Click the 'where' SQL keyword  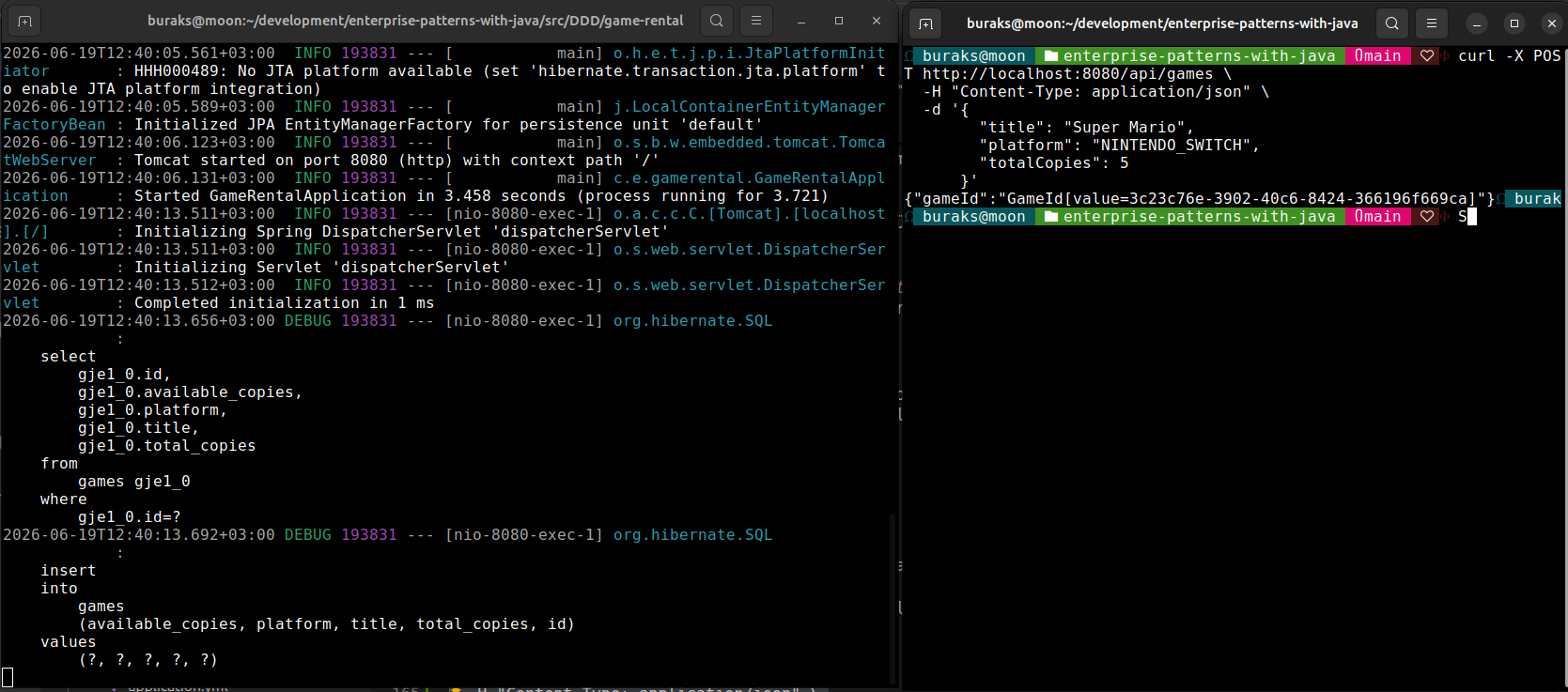(x=63, y=500)
